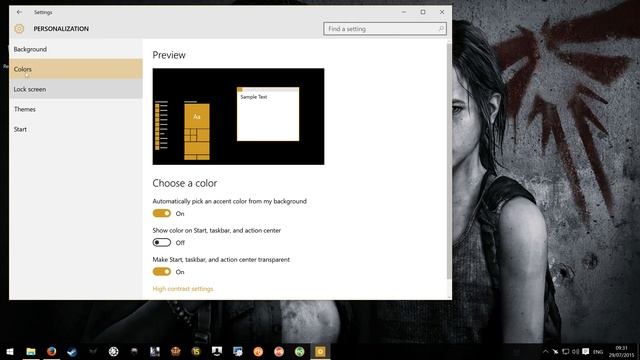The height and width of the screenshot is (360, 640).
Task: Click the Settings window vertical scrollbar
Action: click(x=449, y=161)
